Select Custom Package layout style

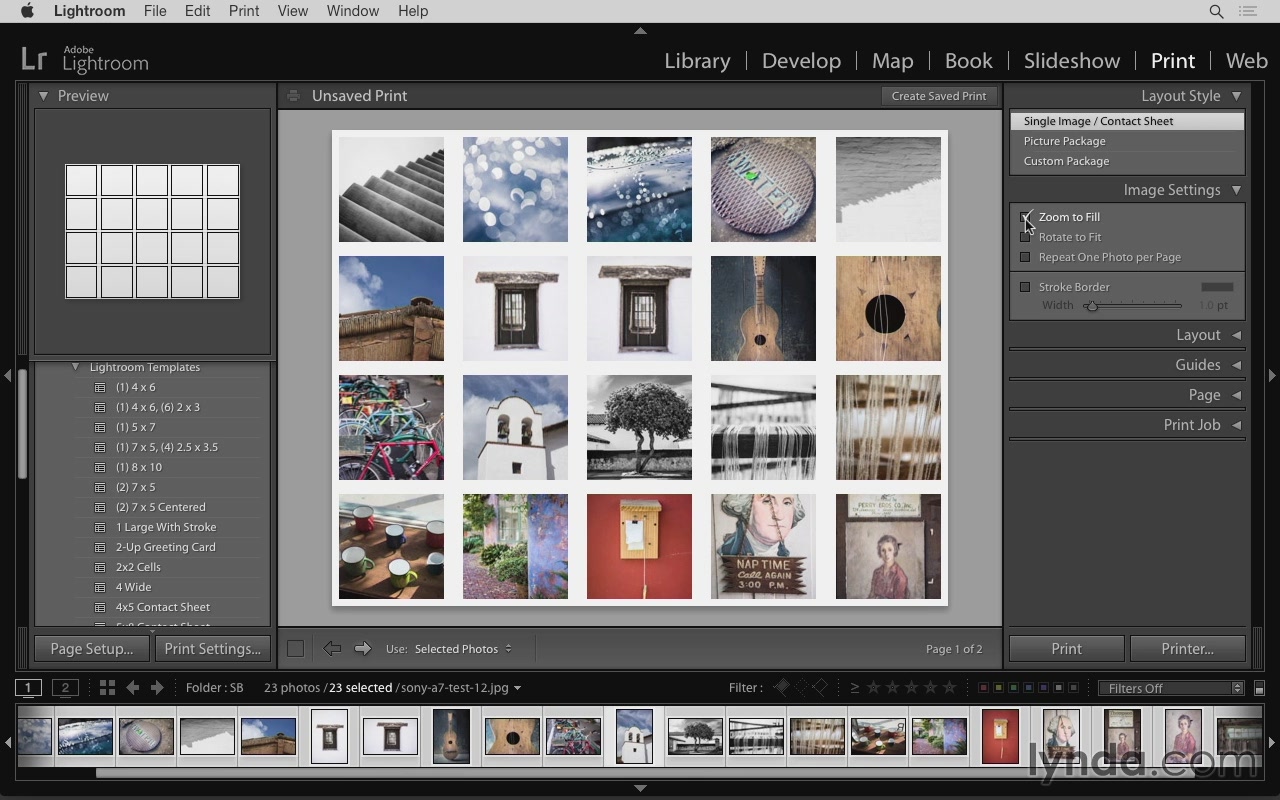(1127, 161)
